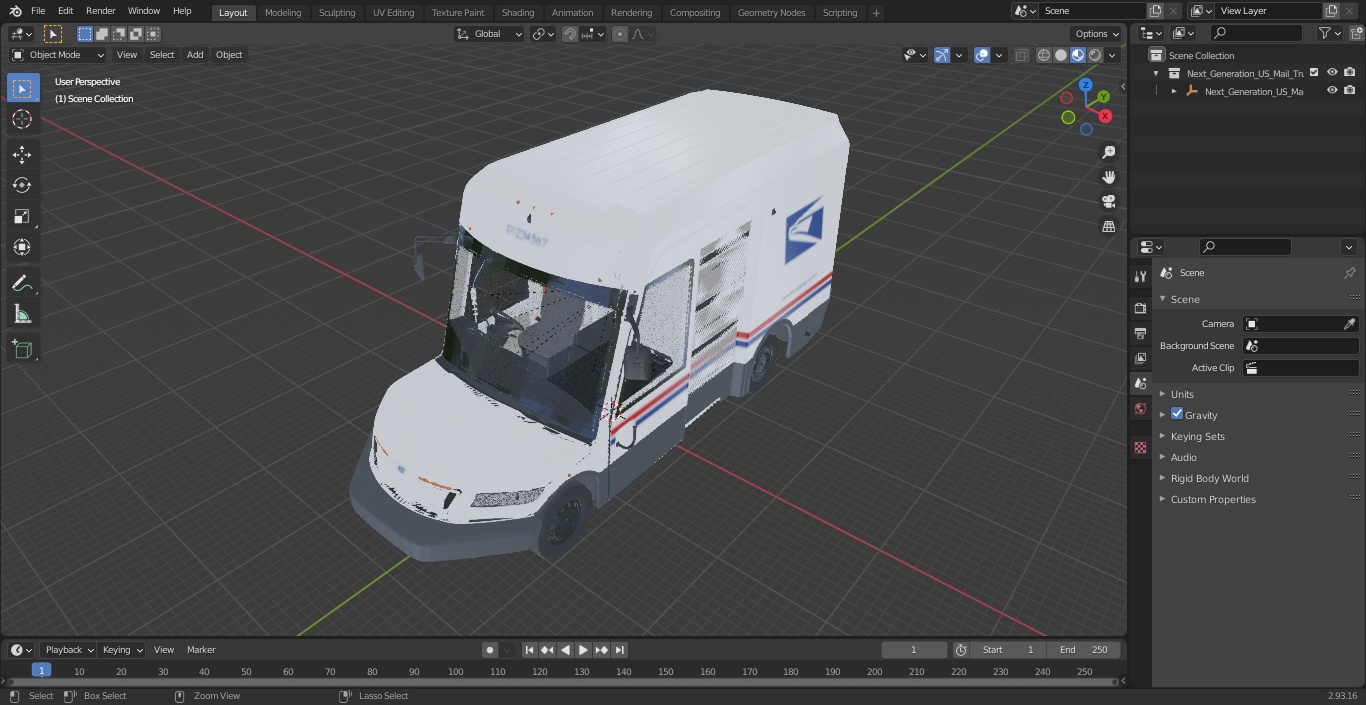The image size is (1366, 705).
Task: Toggle viewport overlays button
Action: 982,55
